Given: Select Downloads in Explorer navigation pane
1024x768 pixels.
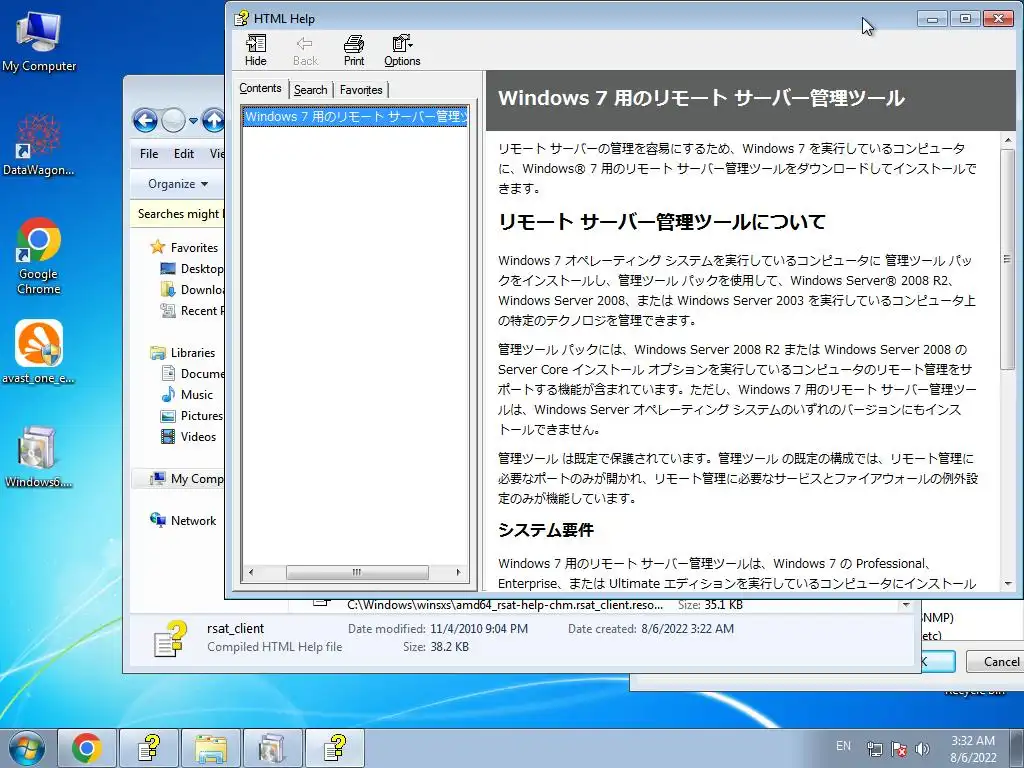Looking at the screenshot, I should click(192, 289).
